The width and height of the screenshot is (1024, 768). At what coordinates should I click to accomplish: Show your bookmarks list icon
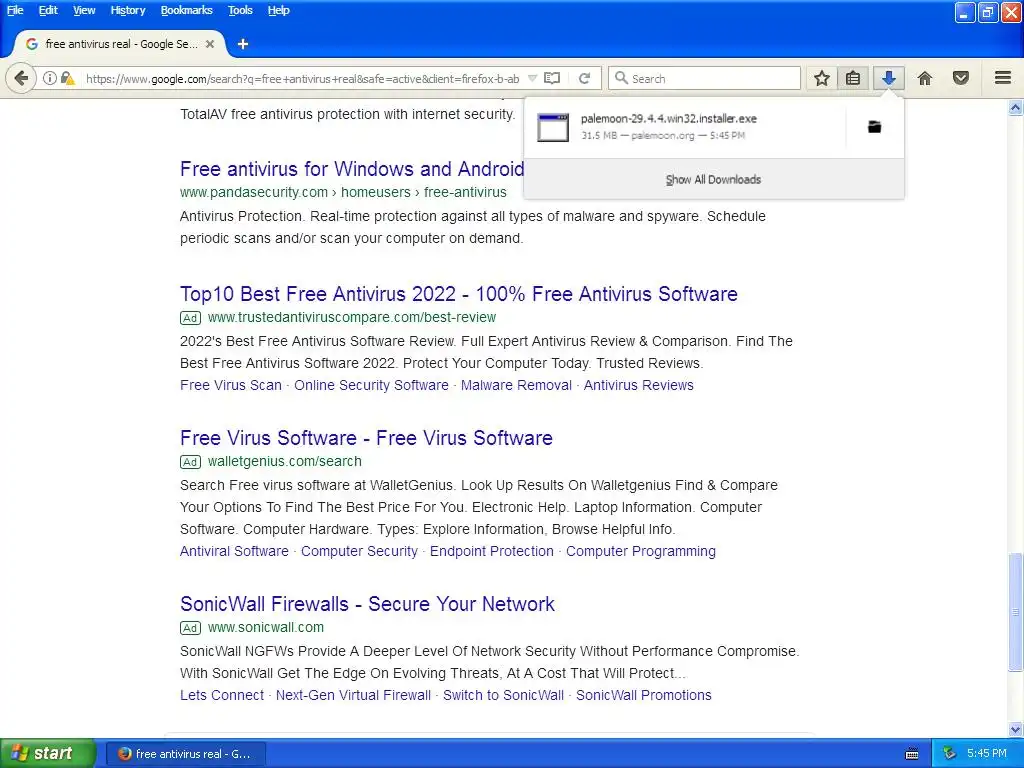(x=853, y=78)
